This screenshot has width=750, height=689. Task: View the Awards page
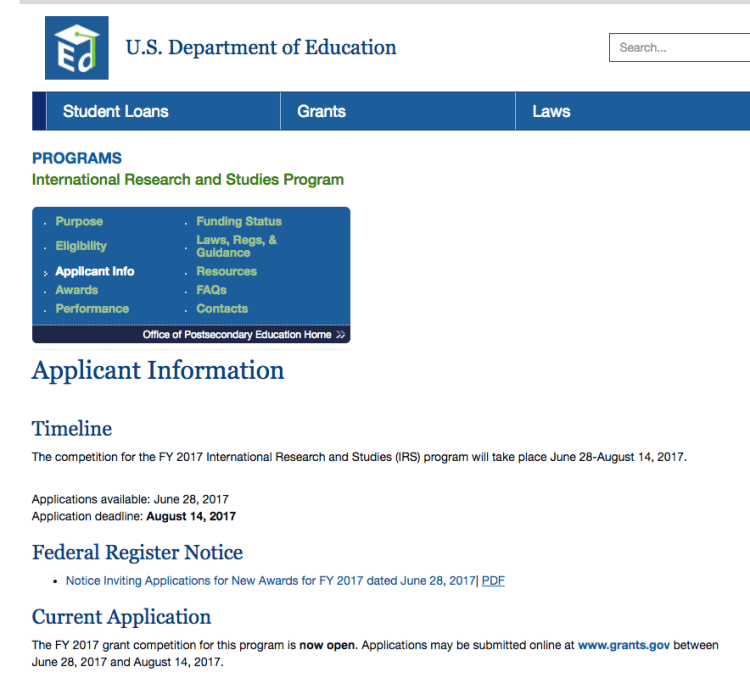coord(77,290)
